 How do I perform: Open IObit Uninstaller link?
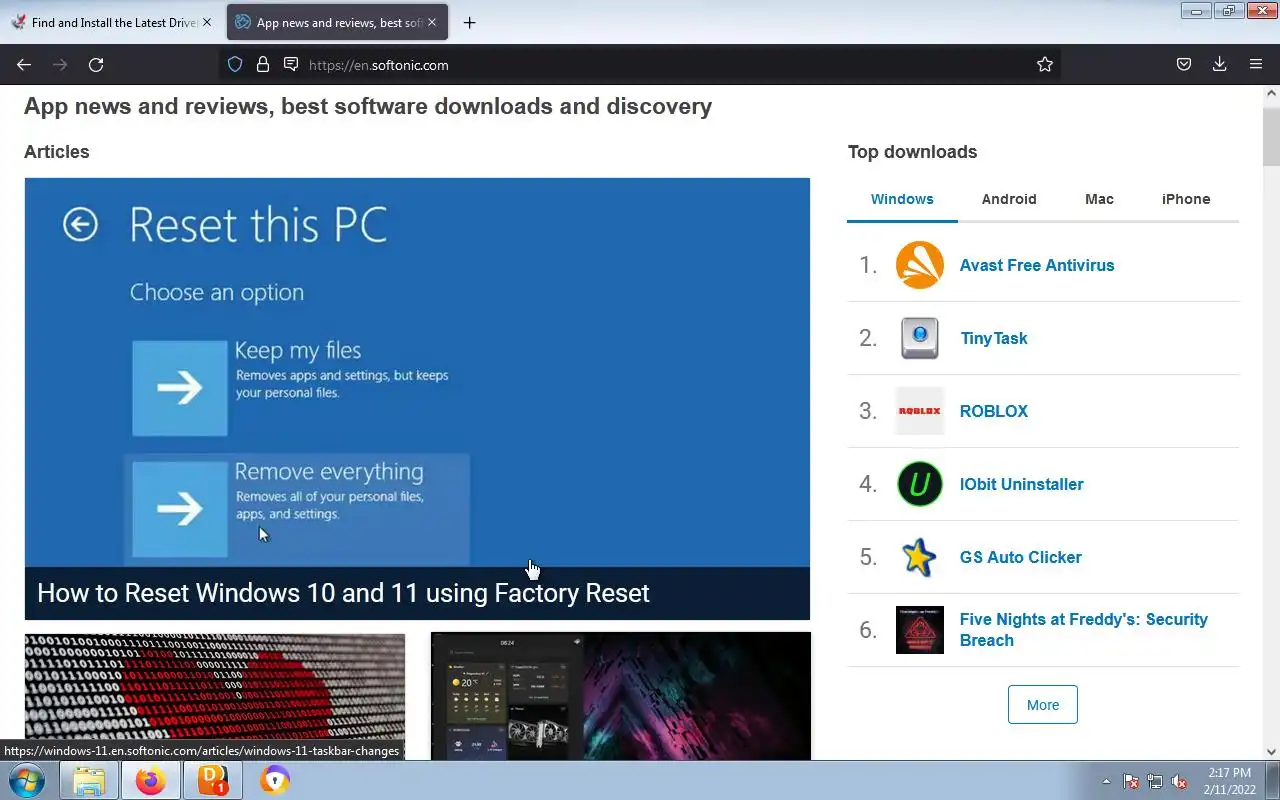1022,484
